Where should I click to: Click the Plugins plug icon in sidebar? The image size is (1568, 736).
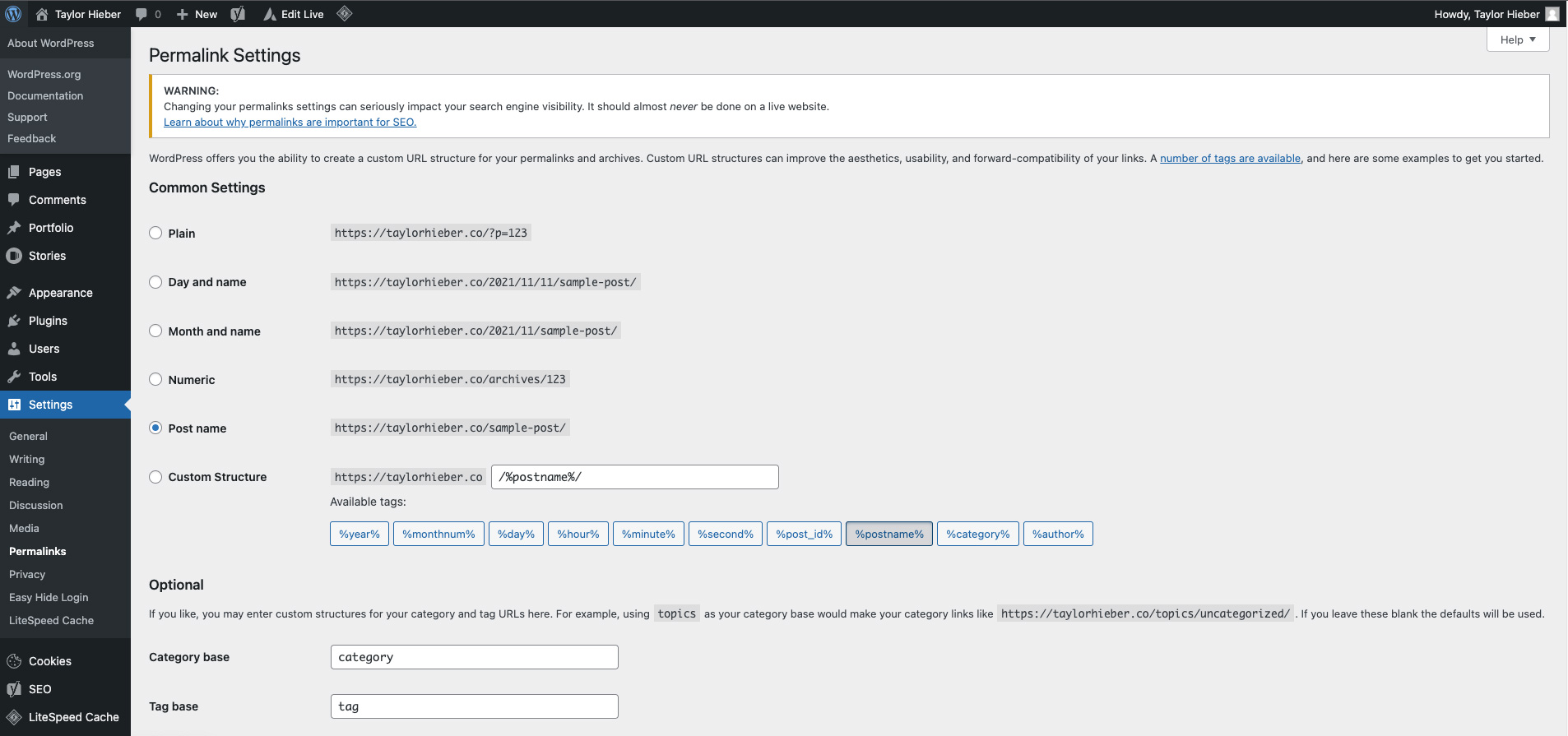pos(14,321)
